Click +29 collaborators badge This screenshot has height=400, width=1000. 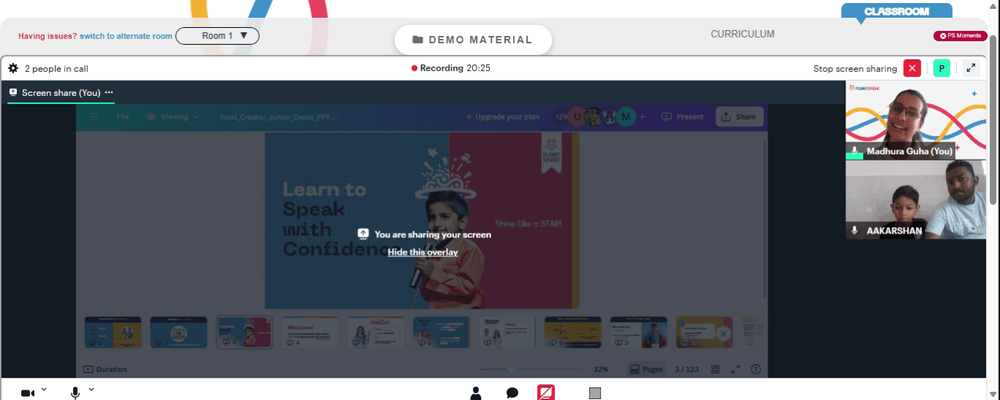coord(561,117)
